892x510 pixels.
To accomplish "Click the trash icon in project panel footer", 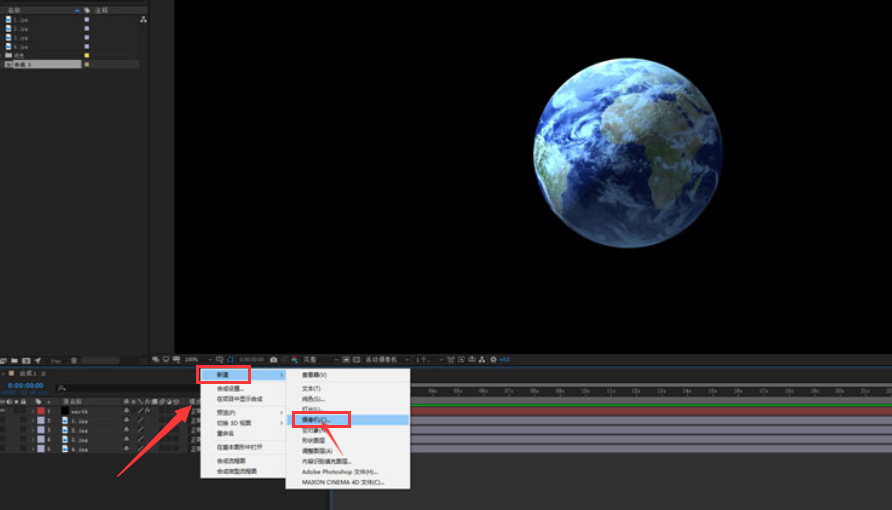I will coord(74,360).
